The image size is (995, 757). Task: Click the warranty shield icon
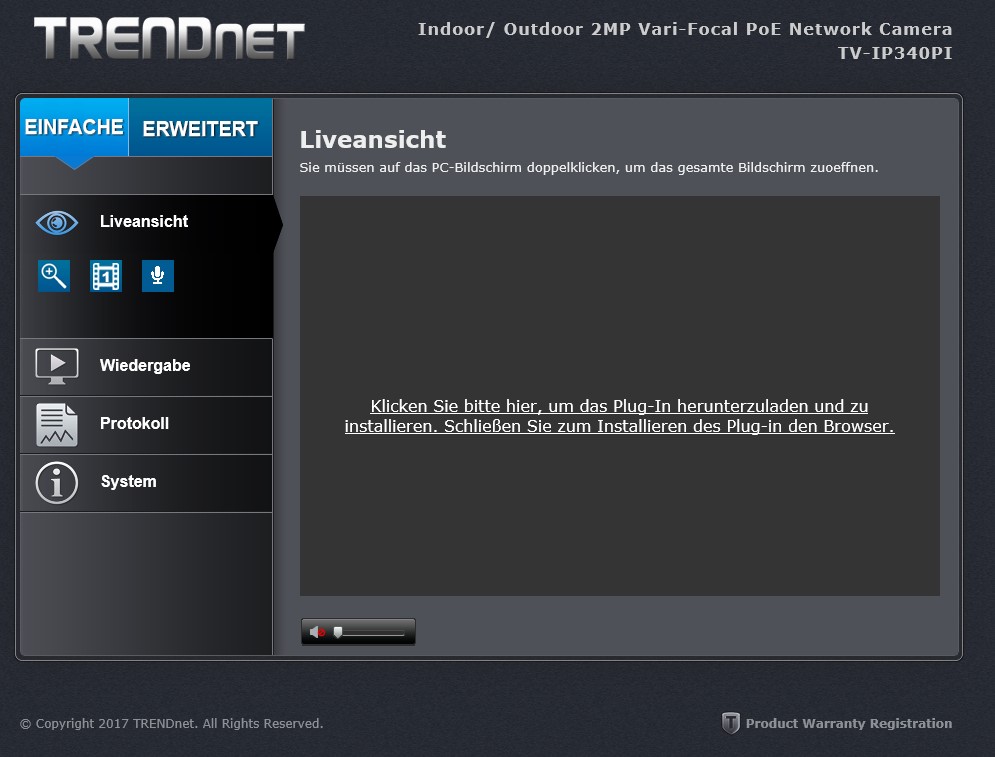731,723
